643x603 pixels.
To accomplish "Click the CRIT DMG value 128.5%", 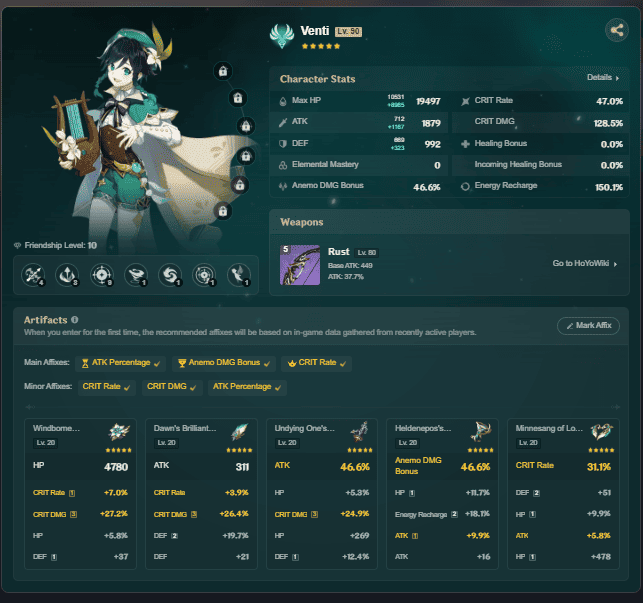I will pos(608,123).
